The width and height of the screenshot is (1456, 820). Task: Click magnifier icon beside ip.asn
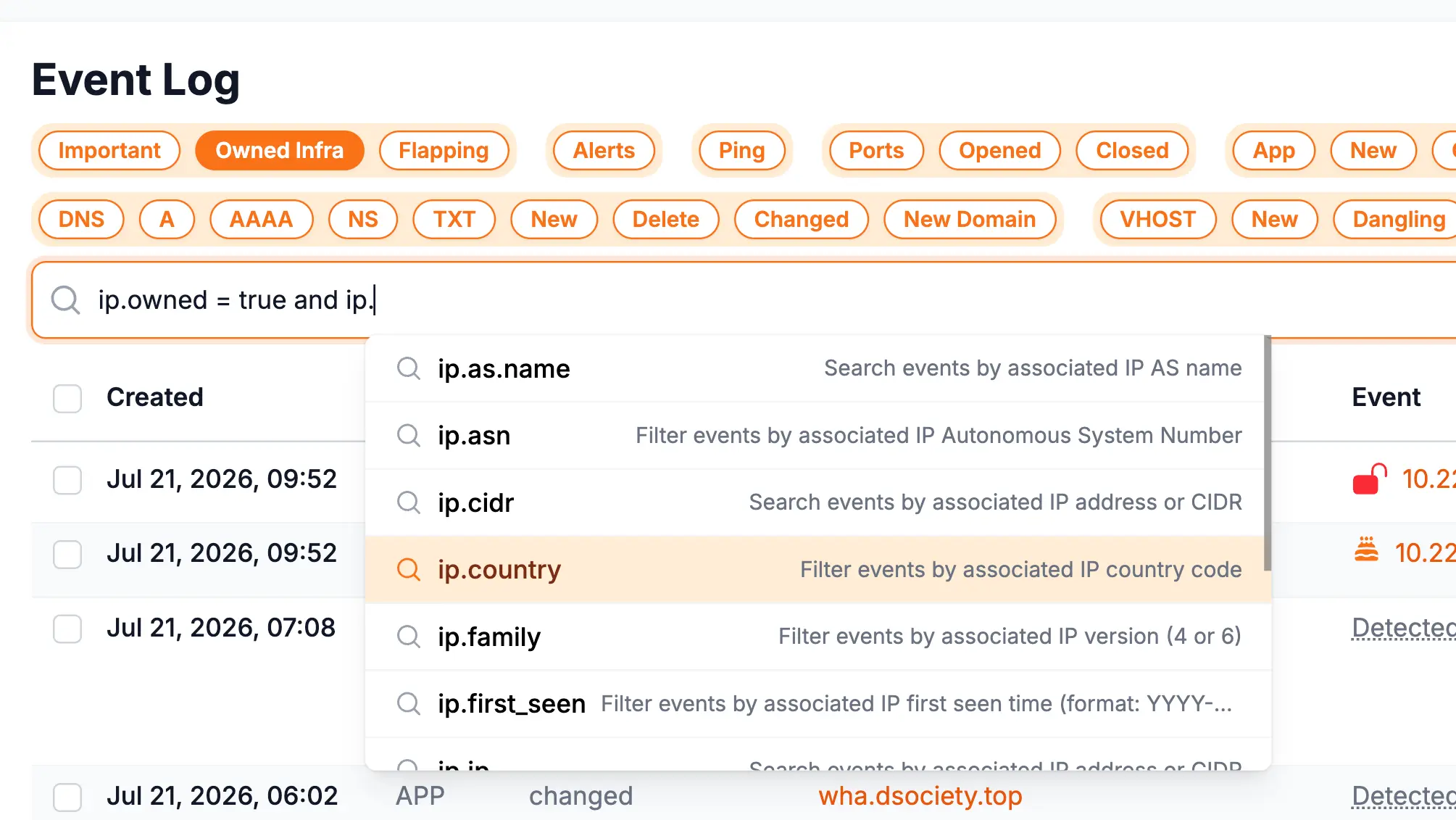click(x=409, y=436)
